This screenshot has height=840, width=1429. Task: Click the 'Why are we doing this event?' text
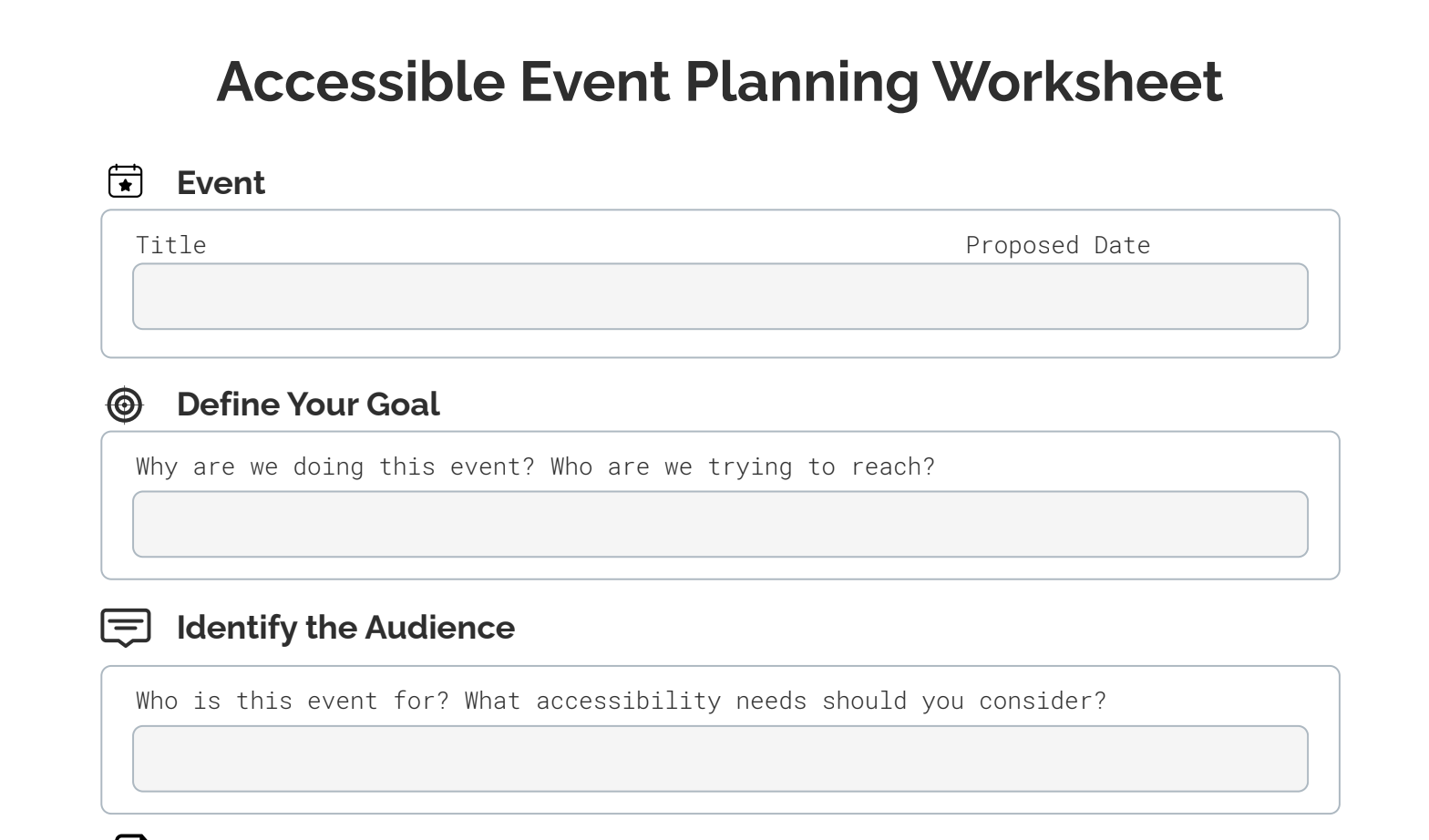coord(335,466)
